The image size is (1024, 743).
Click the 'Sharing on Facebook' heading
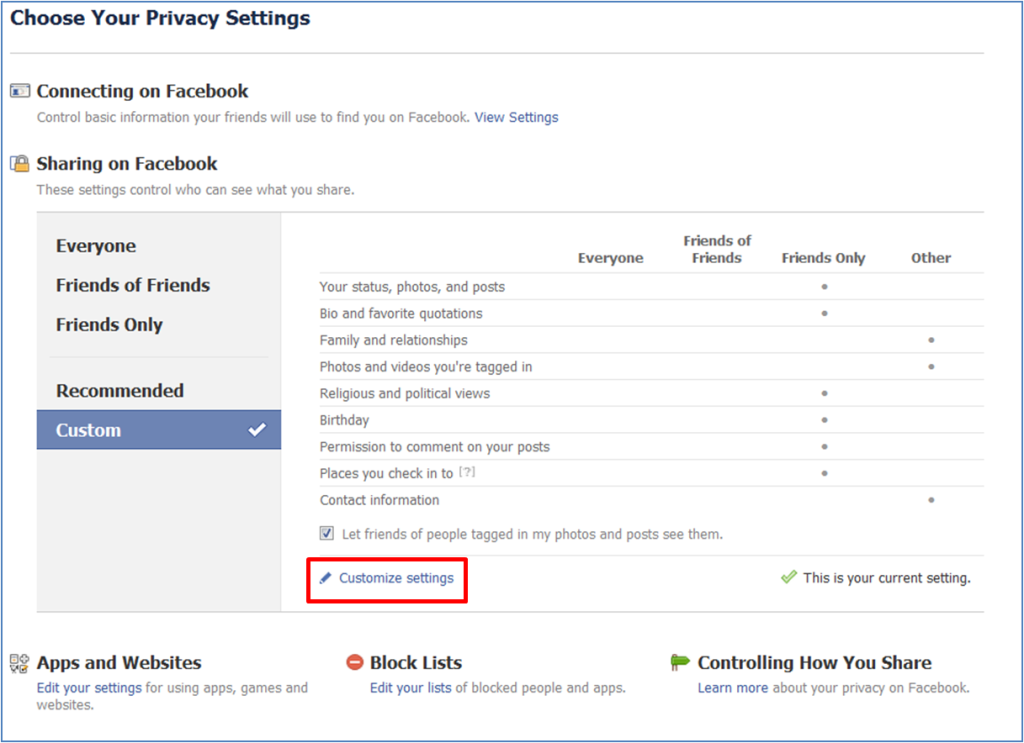(x=127, y=164)
